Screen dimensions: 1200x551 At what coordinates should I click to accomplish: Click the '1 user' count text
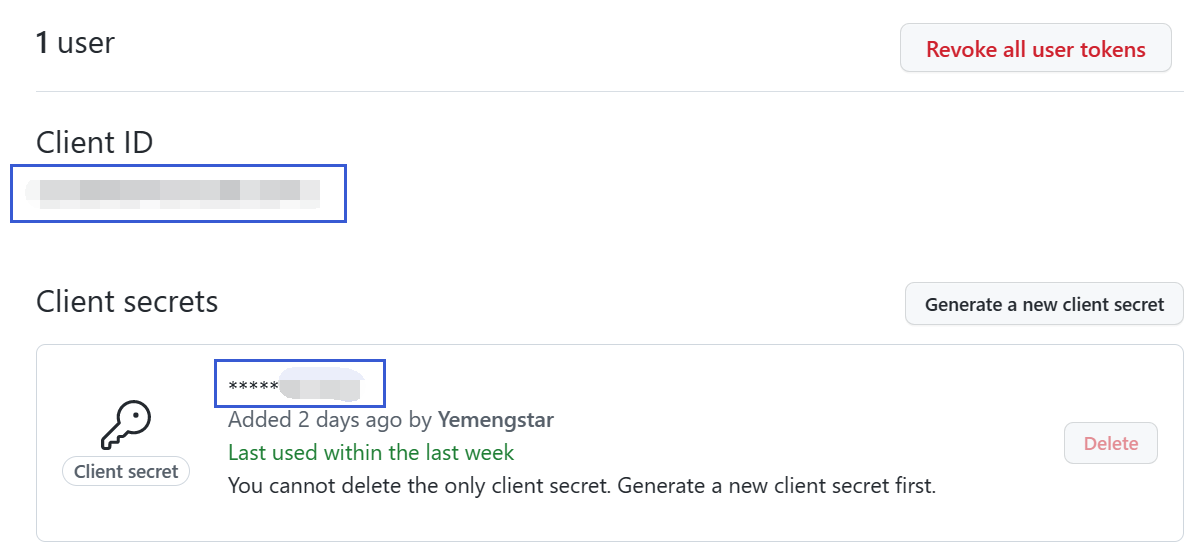(x=76, y=43)
